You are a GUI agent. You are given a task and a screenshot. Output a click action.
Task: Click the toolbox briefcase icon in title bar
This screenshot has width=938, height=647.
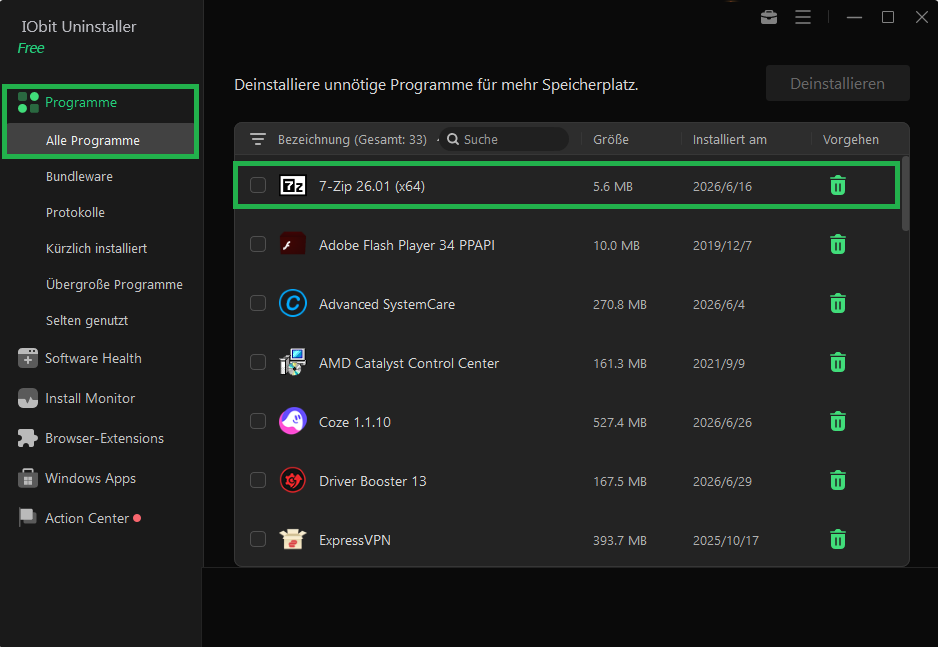click(x=769, y=17)
